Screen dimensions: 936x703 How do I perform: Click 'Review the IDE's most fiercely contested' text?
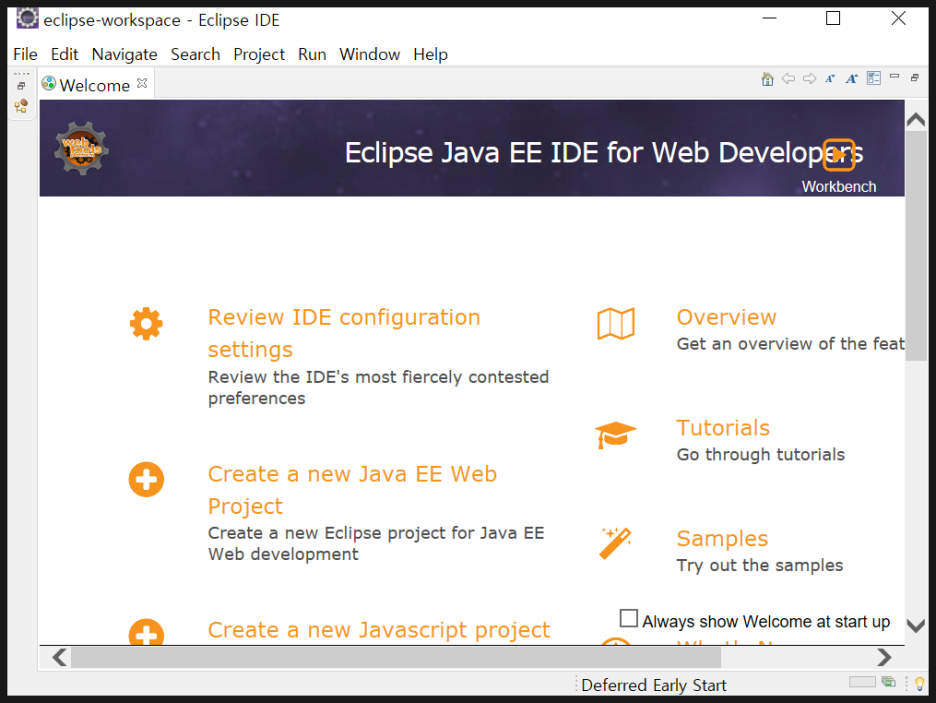pos(378,377)
